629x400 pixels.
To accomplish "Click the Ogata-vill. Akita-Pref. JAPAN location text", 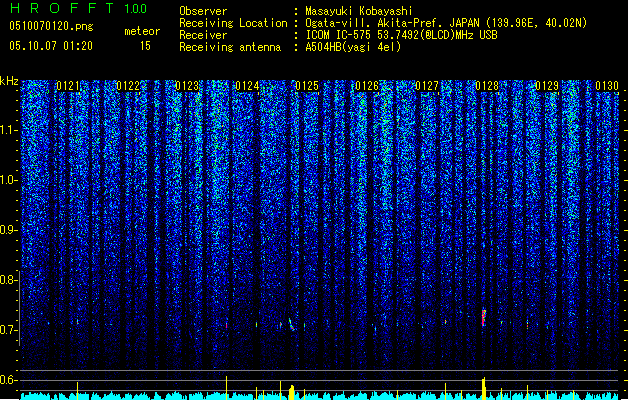I will pyautogui.click(x=446, y=23).
